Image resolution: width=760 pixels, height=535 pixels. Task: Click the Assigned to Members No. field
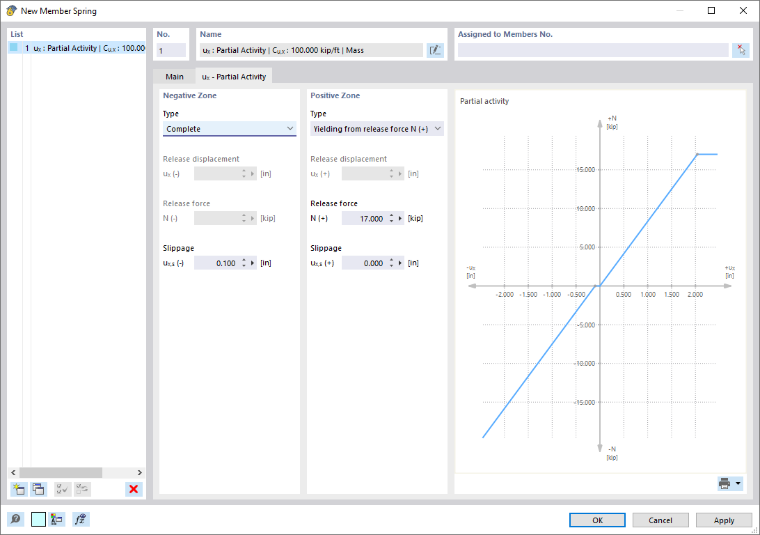coord(593,50)
